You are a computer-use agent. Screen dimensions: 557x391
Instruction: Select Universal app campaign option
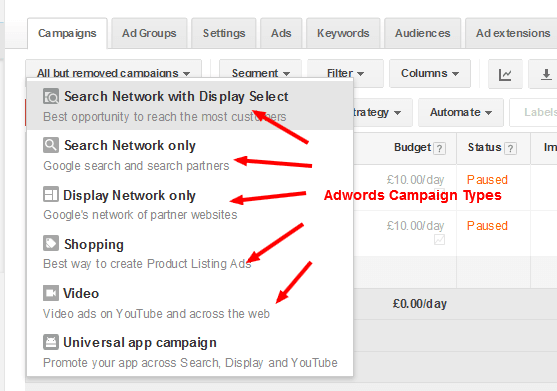[190, 352]
